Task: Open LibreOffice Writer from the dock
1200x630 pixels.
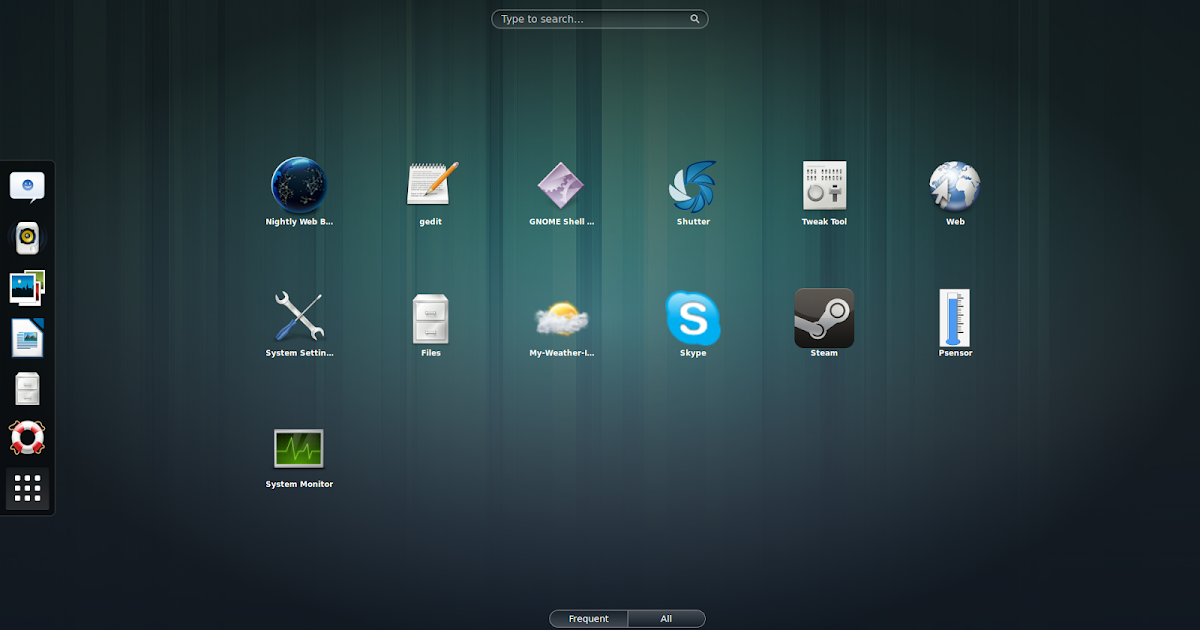Action: click(x=27, y=337)
